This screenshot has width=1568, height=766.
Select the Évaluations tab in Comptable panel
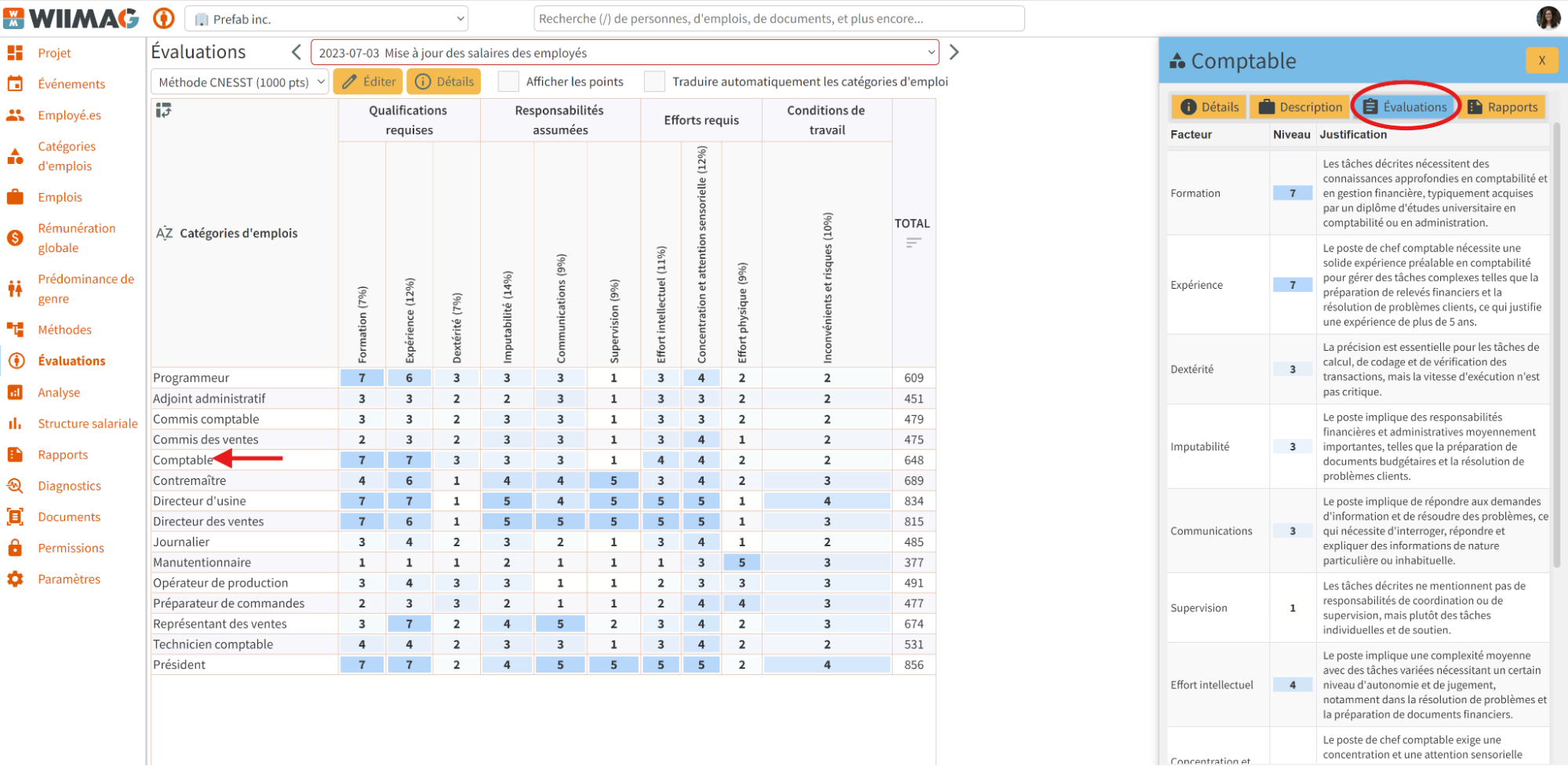click(1405, 107)
